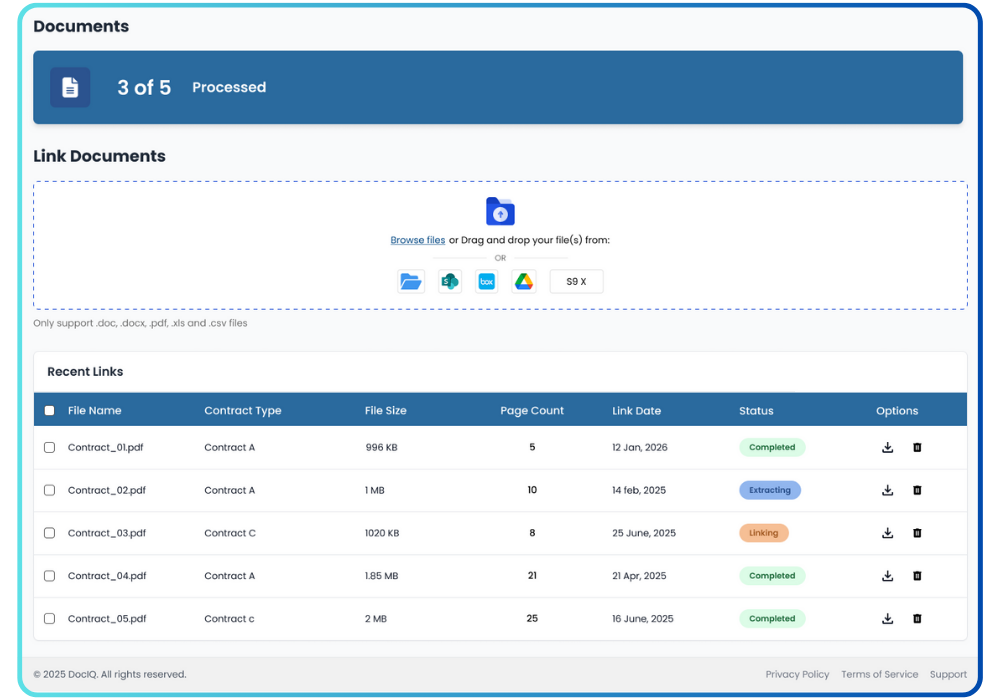The image size is (1000, 700).
Task: Download Contract_04.pdf
Action: click(887, 576)
